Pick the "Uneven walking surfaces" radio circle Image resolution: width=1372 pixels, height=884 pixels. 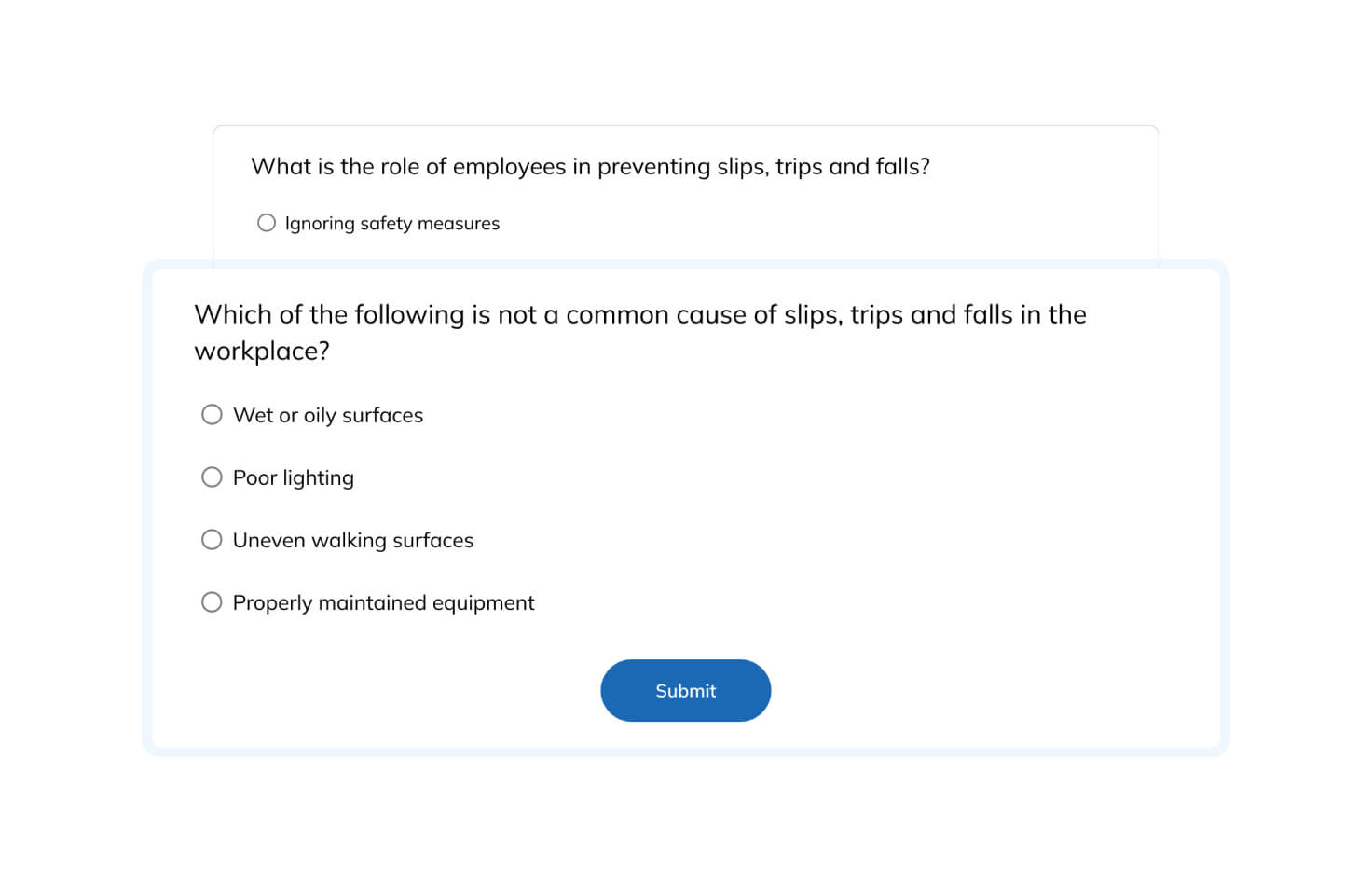(212, 540)
